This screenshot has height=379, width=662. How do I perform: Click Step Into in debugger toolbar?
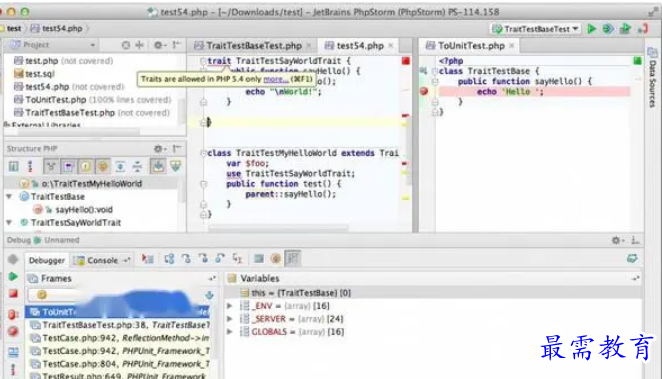point(186,259)
